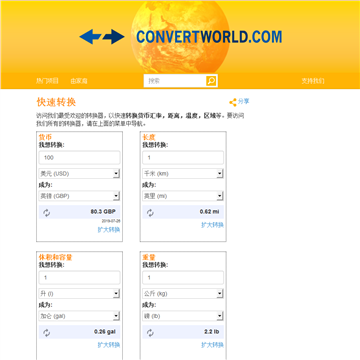Screen dimensions: 360x360
Task: Click the 2019-07-26 rate date text
Action: (x=111, y=221)
